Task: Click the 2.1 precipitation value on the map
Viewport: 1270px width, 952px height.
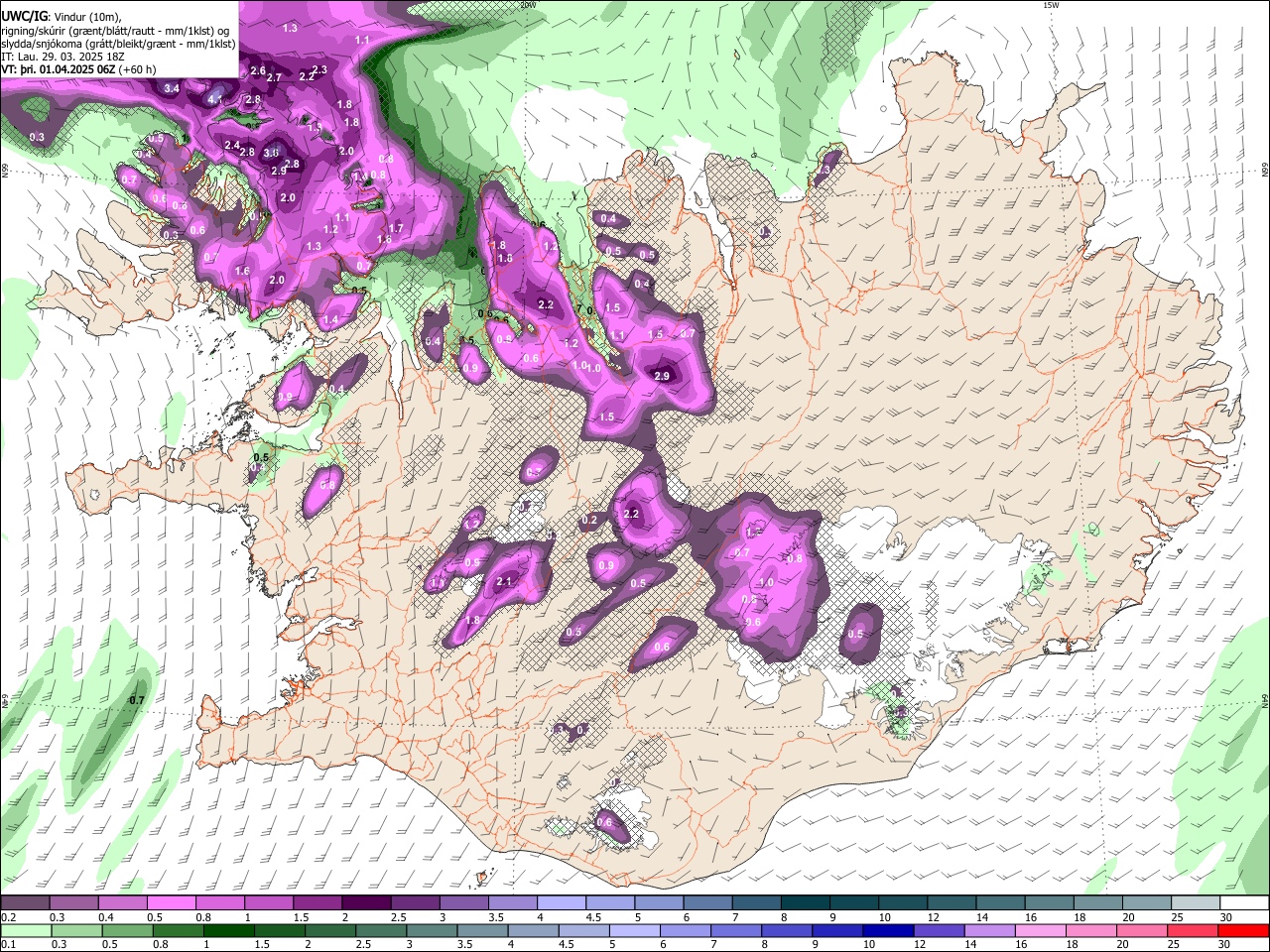Action: pyautogui.click(x=504, y=581)
